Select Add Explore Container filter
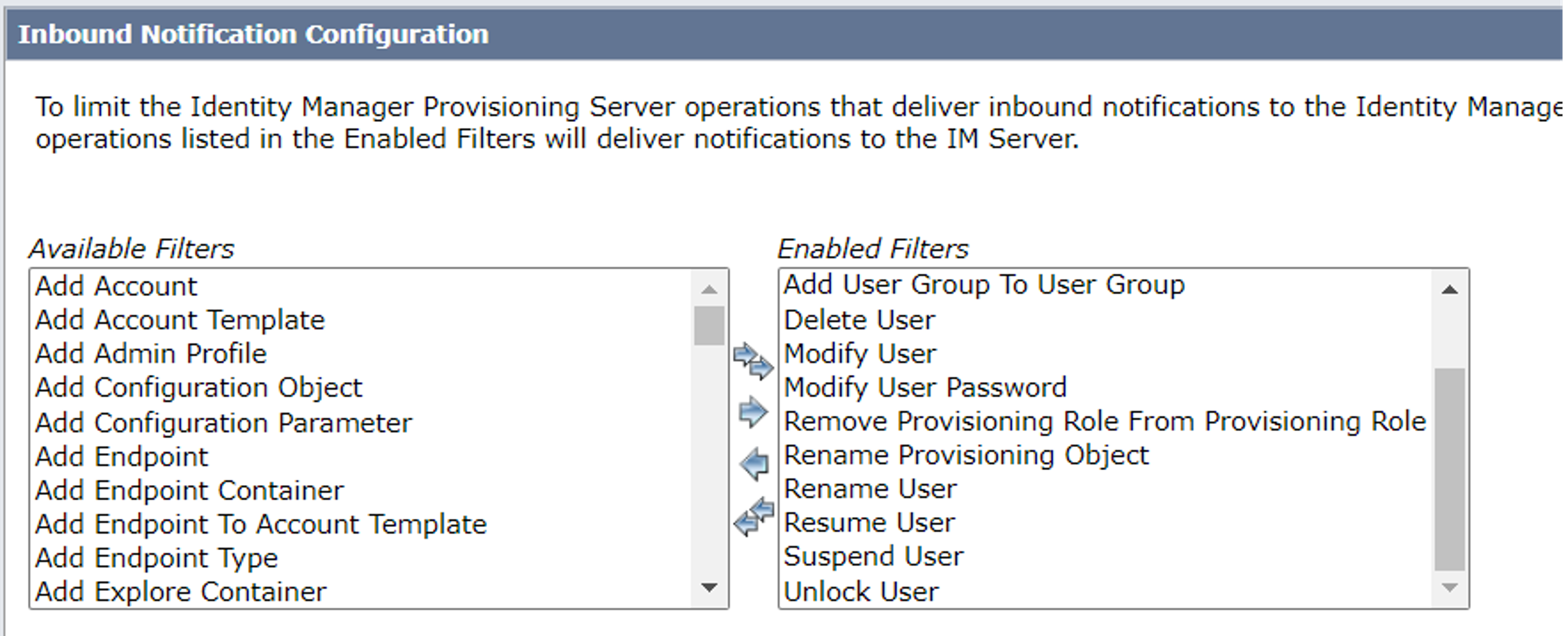Screen dimensions: 1568x636 pyautogui.click(x=181, y=592)
